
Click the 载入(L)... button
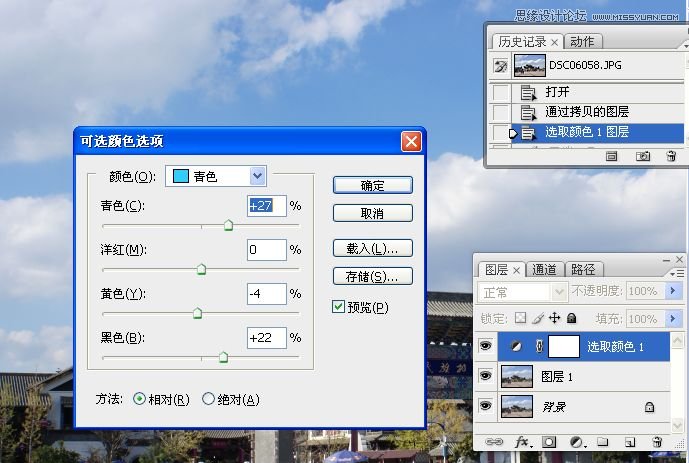point(373,248)
